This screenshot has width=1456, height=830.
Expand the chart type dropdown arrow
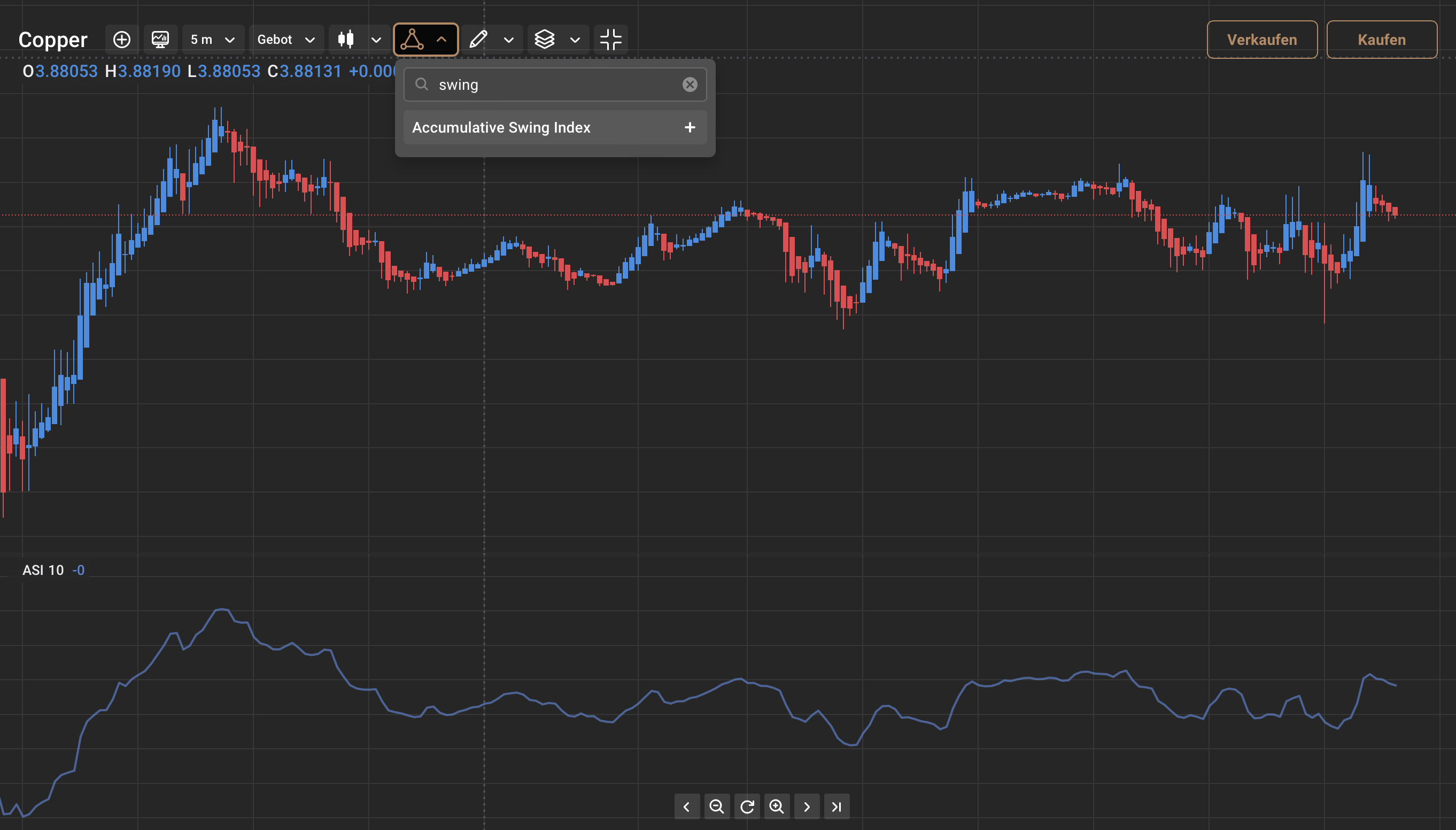376,40
